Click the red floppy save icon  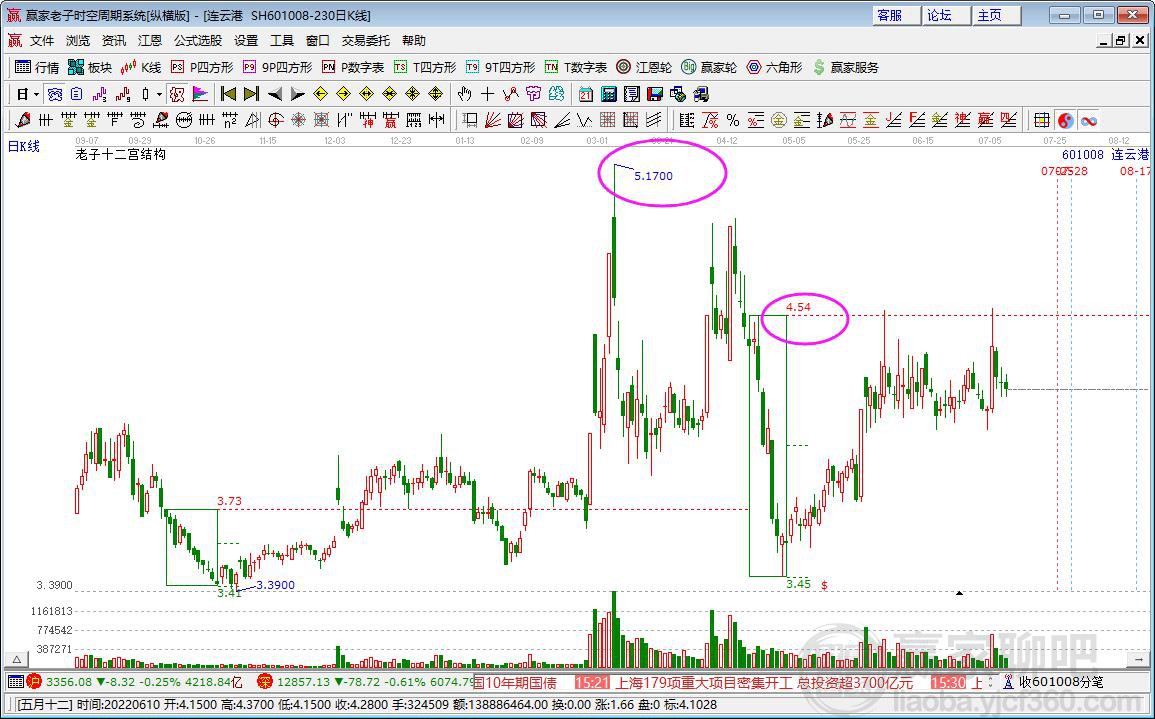pyautogui.click(x=655, y=94)
